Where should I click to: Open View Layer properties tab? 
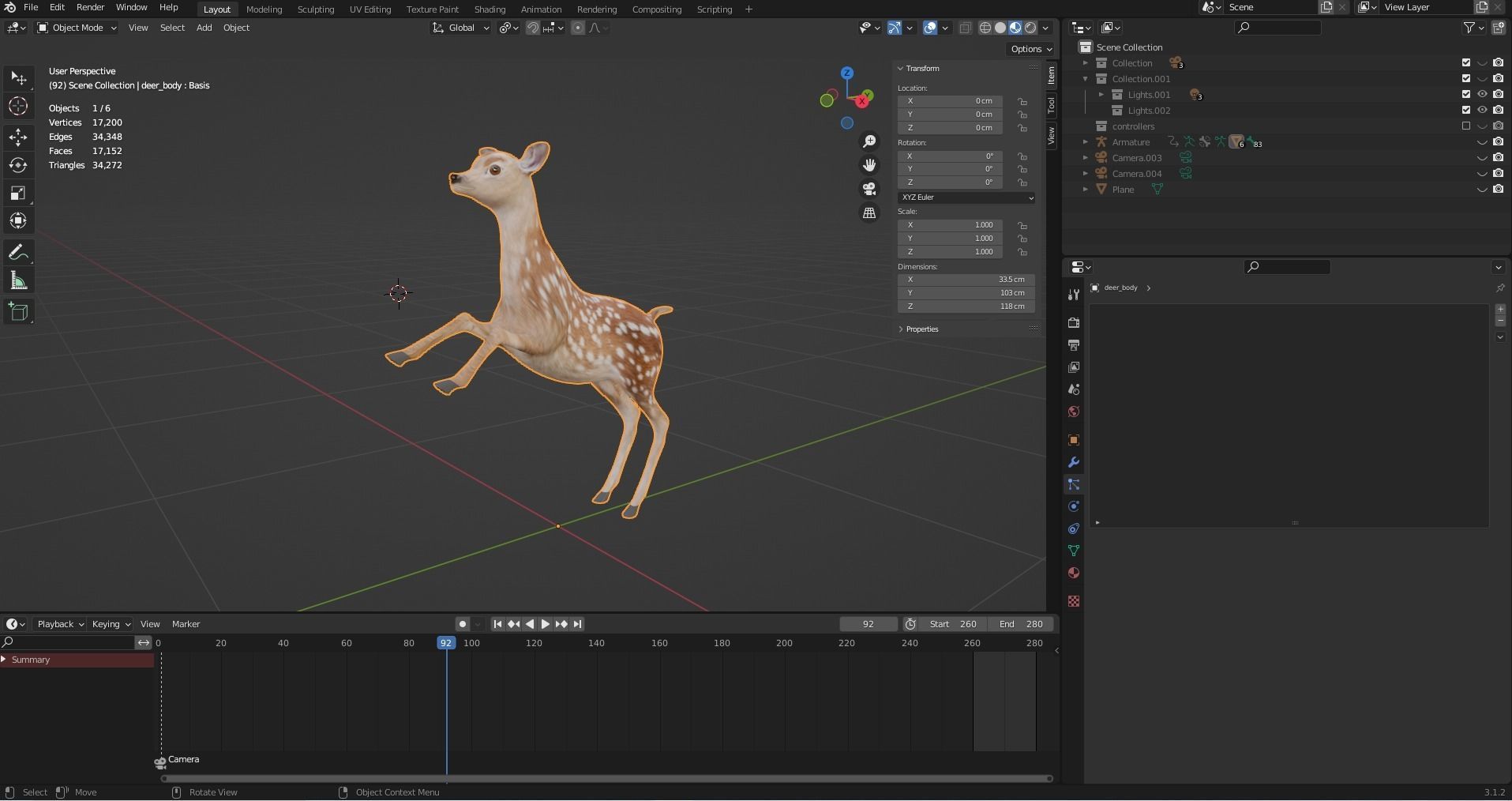click(1073, 367)
